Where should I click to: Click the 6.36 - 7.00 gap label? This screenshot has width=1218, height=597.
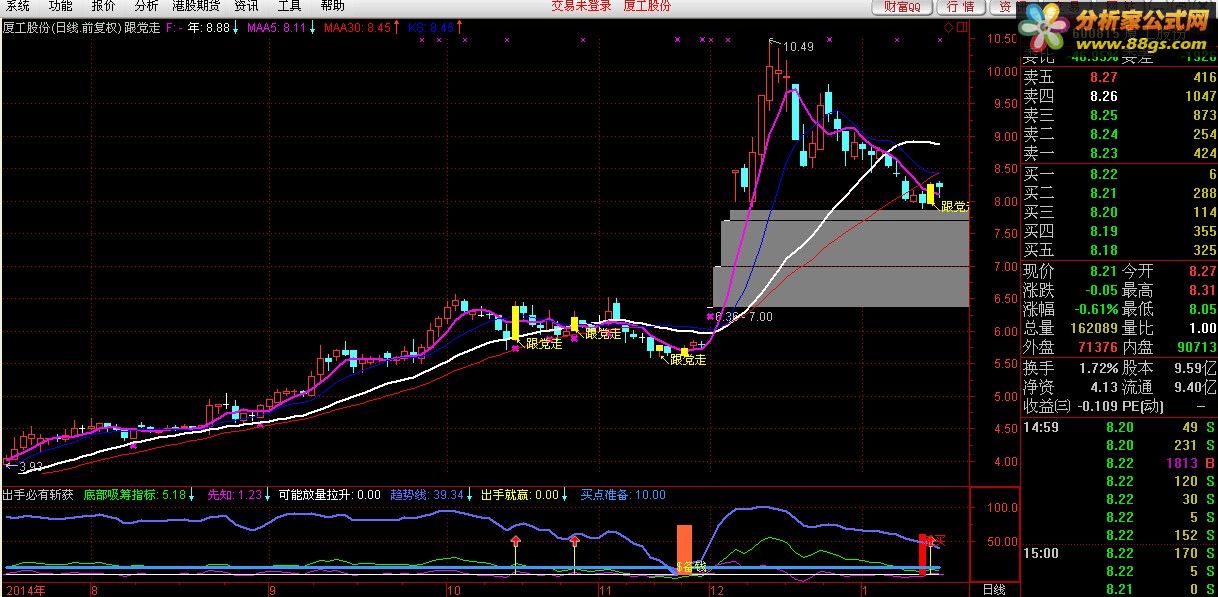(x=744, y=317)
